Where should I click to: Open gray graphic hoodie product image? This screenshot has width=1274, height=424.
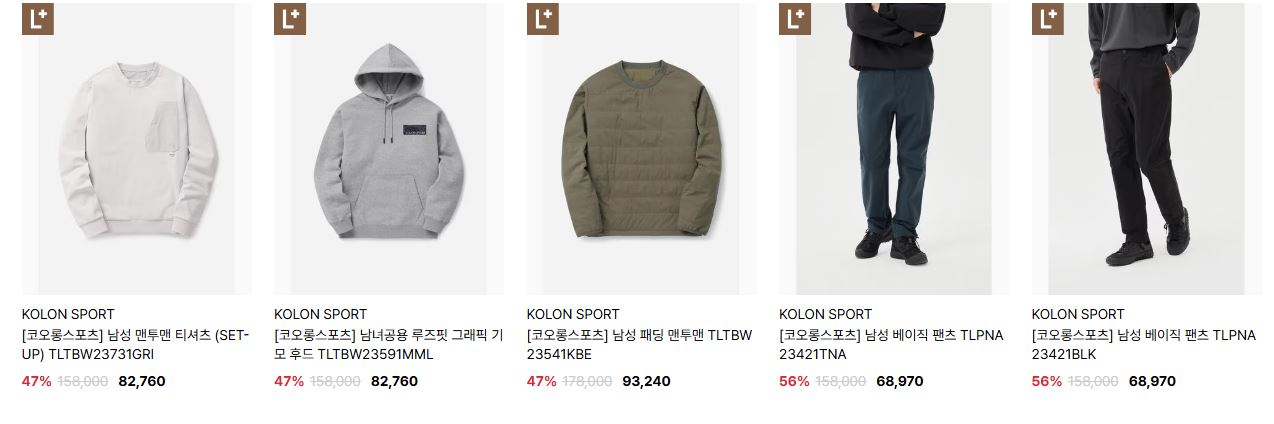click(x=389, y=149)
